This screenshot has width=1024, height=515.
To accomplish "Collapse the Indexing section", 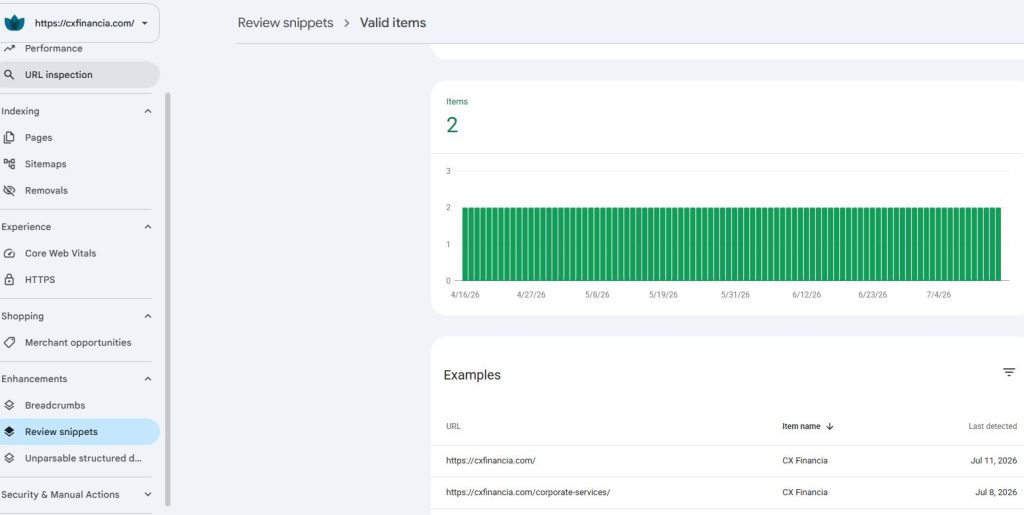I will (148, 112).
